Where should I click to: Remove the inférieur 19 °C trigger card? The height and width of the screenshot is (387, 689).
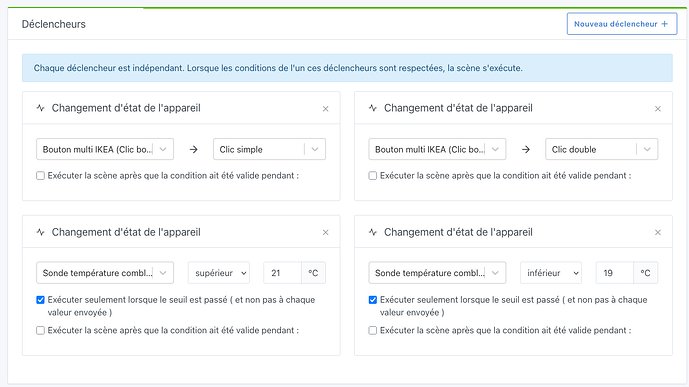pyautogui.click(x=657, y=232)
